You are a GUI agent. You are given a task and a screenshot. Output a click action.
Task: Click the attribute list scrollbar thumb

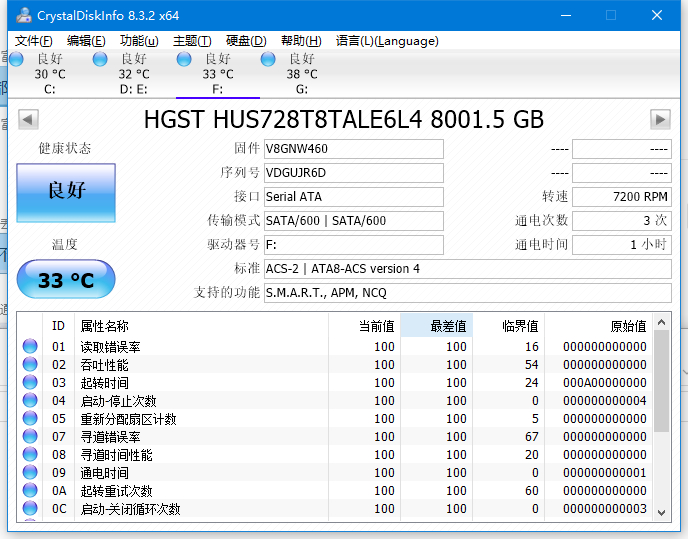coord(662,381)
